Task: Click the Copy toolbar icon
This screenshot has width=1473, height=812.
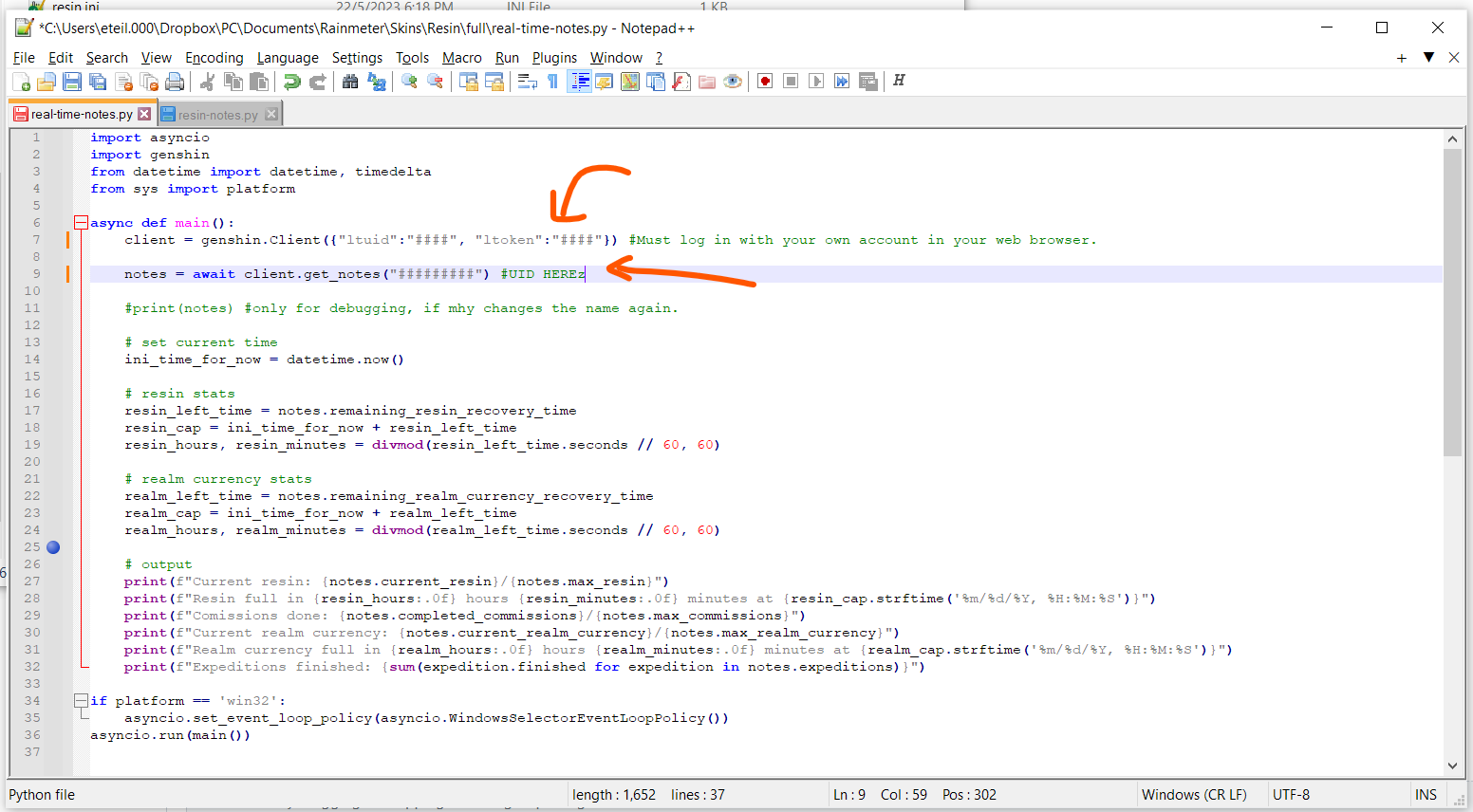Action: click(233, 82)
